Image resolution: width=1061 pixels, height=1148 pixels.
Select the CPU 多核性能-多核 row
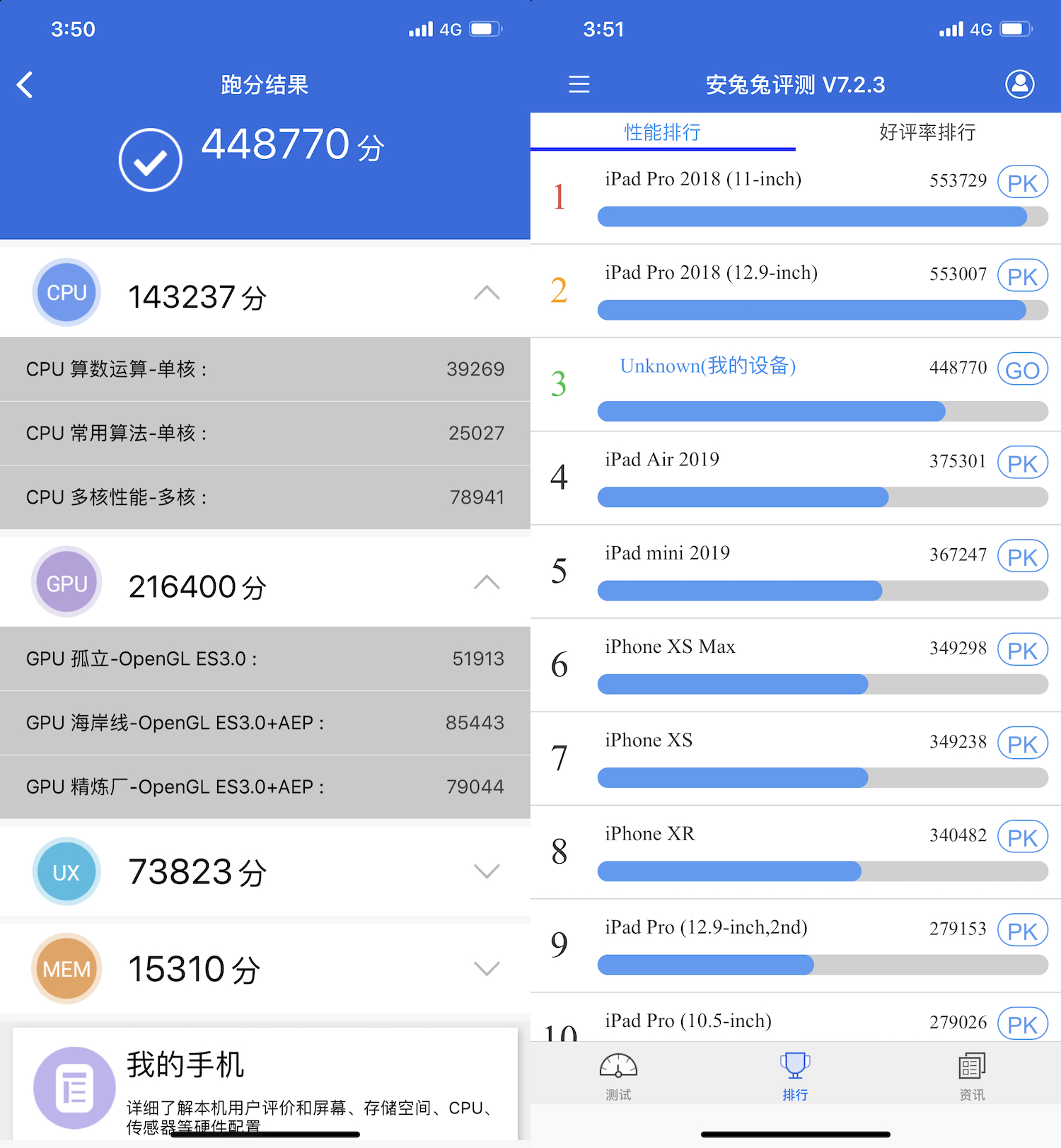pyautogui.click(x=265, y=497)
